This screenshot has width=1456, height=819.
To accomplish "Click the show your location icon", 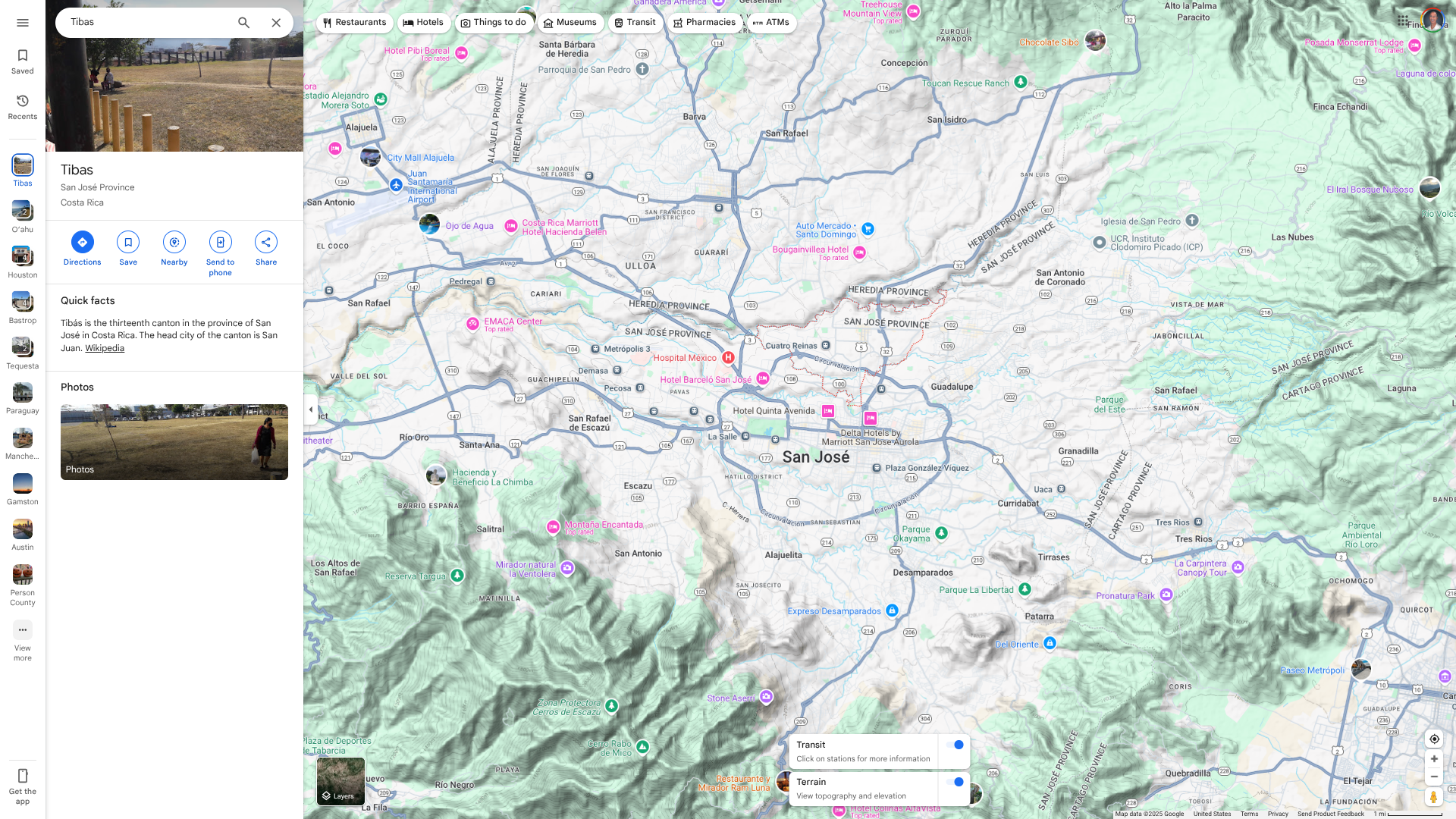I will pos(1434,739).
